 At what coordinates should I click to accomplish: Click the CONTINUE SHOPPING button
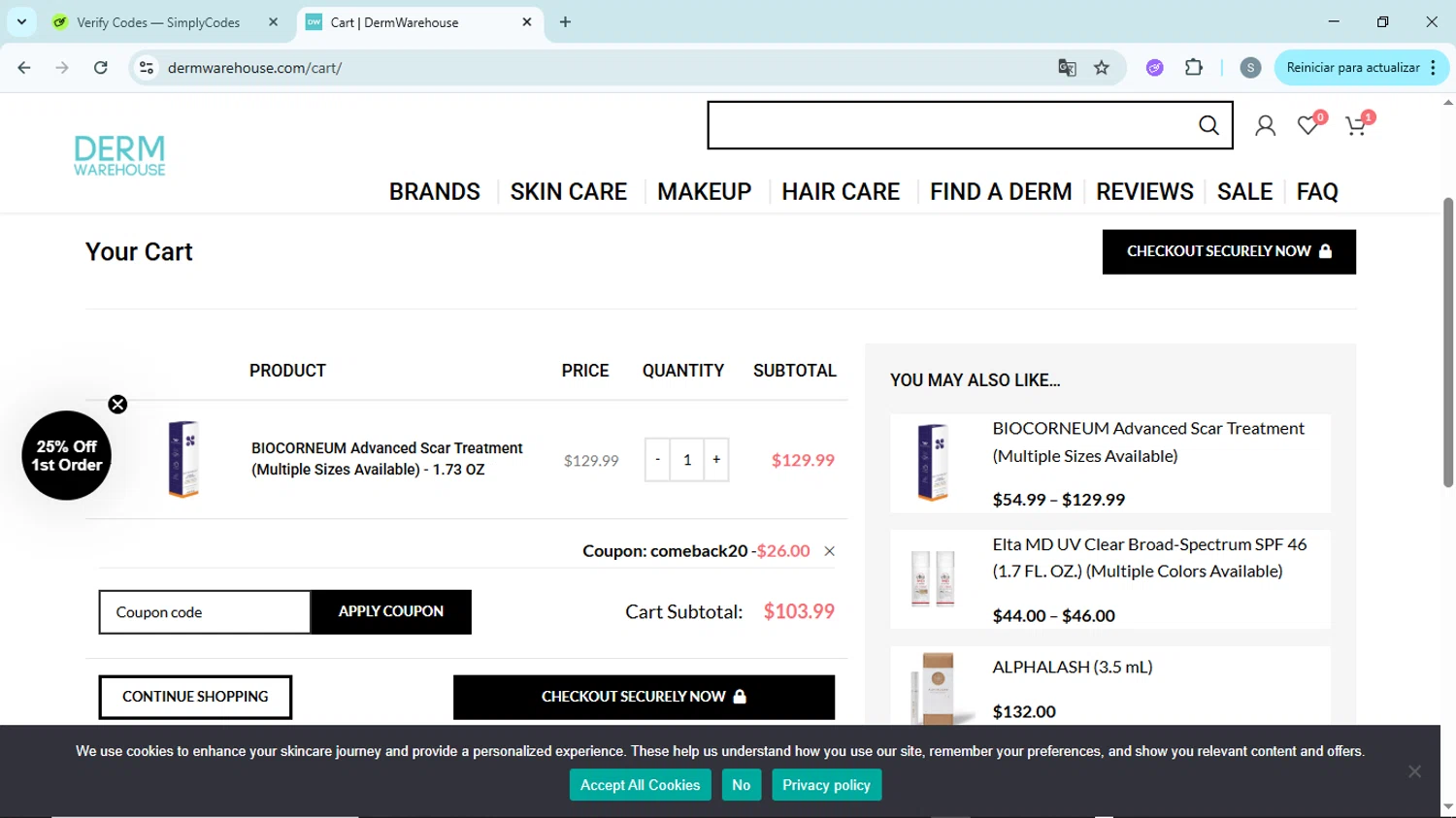click(195, 697)
